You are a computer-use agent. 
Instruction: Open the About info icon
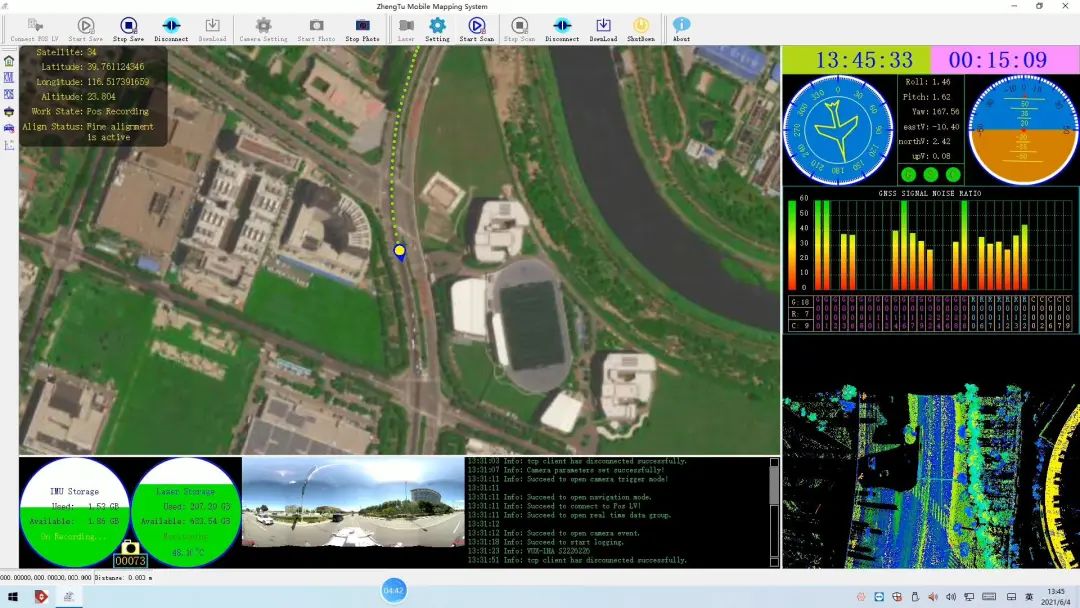pyautogui.click(x=681, y=26)
